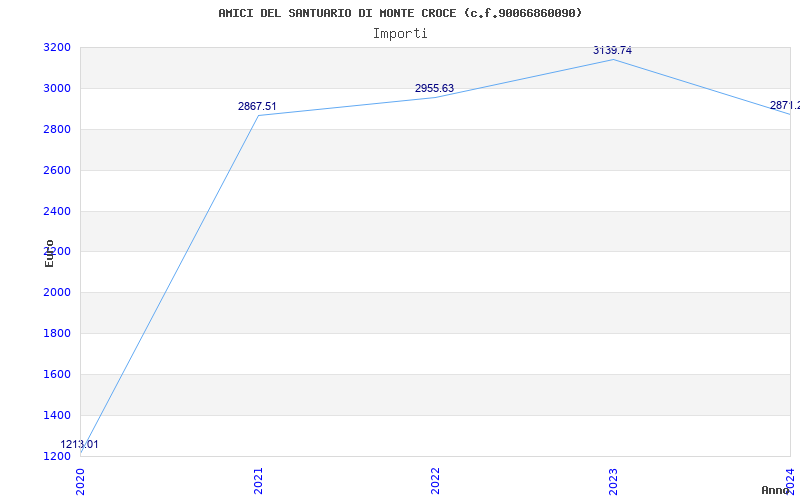Click the 2800 y-axis tick label

[56, 130]
